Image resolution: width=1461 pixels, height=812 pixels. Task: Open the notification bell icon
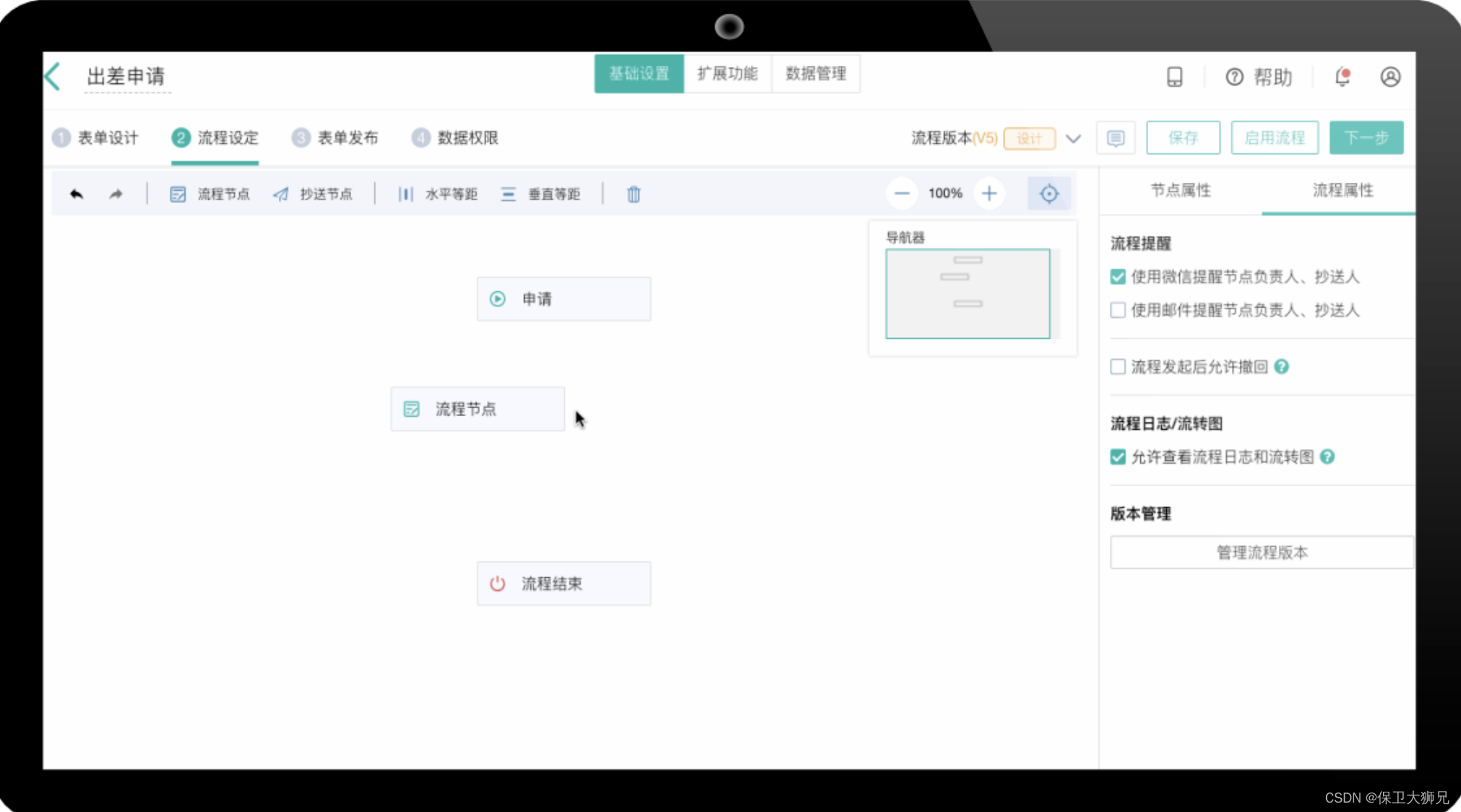pos(1342,77)
